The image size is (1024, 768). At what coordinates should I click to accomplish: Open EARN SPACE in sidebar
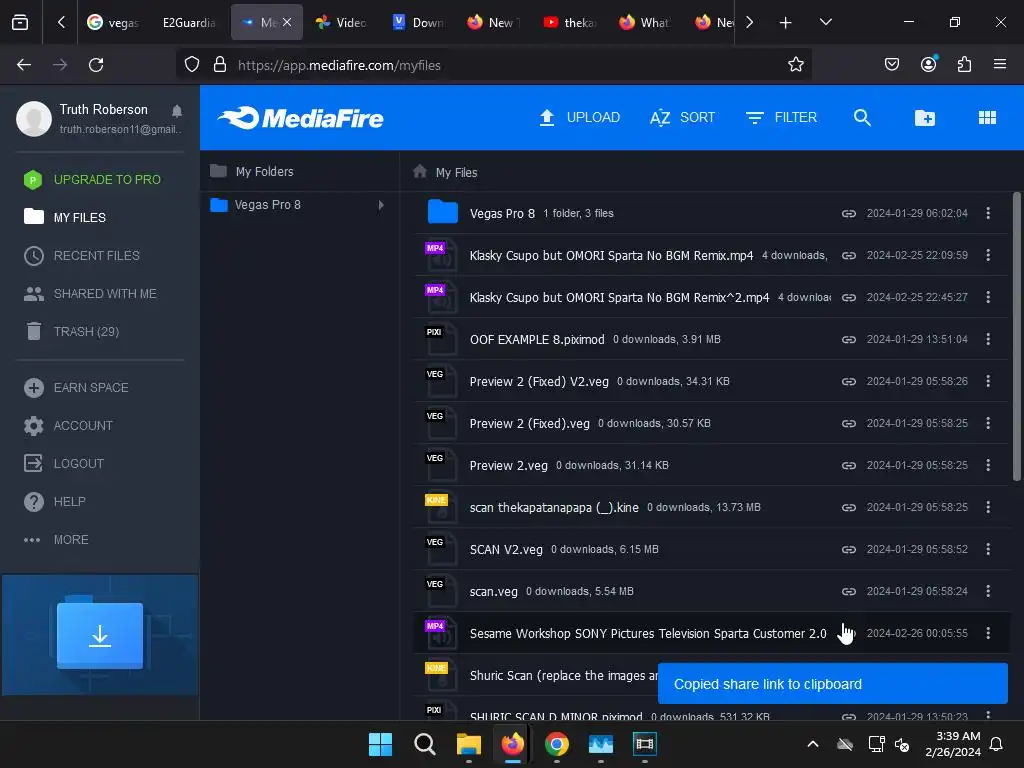click(76, 388)
